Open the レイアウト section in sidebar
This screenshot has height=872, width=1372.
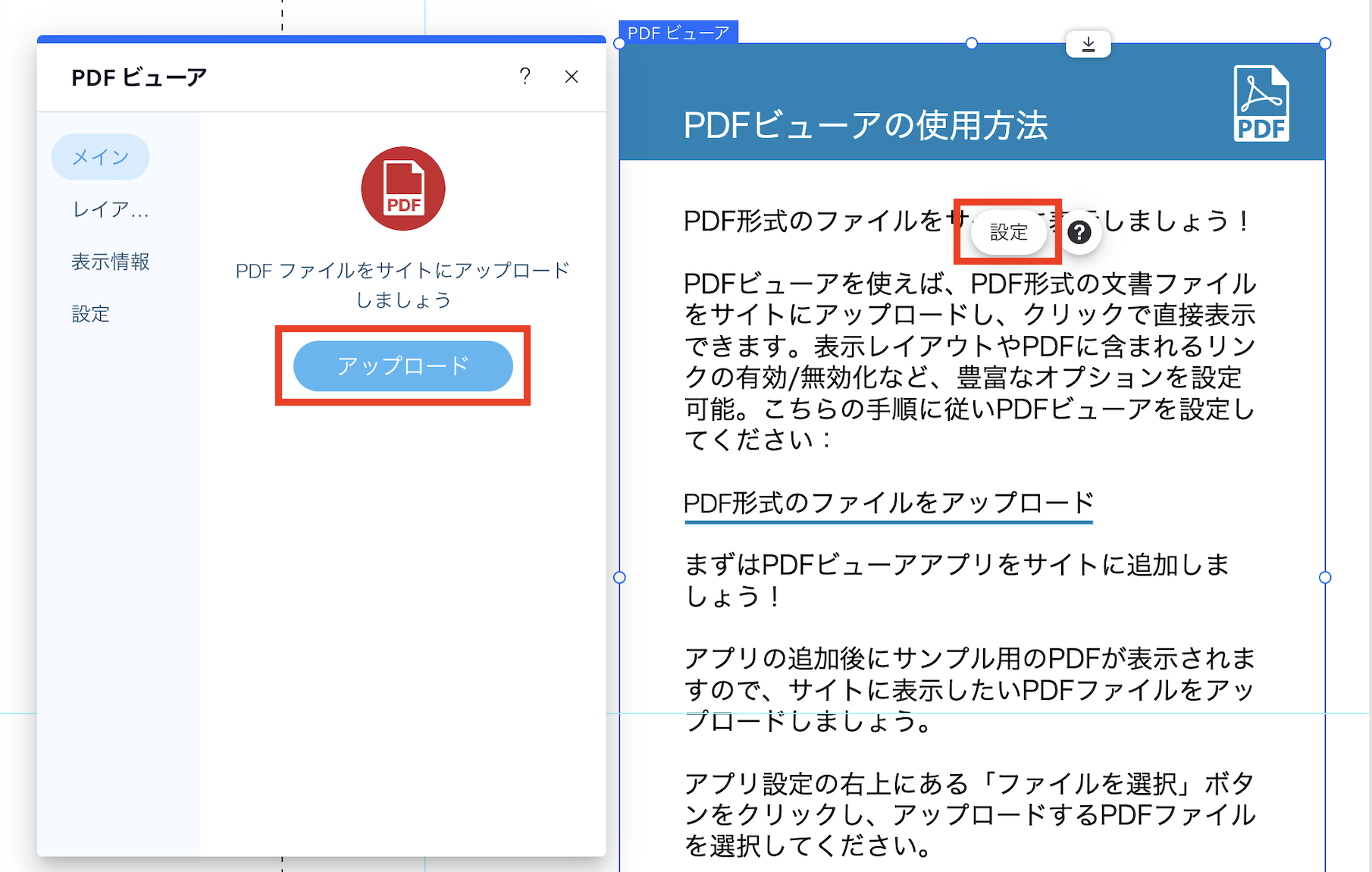coord(108,209)
